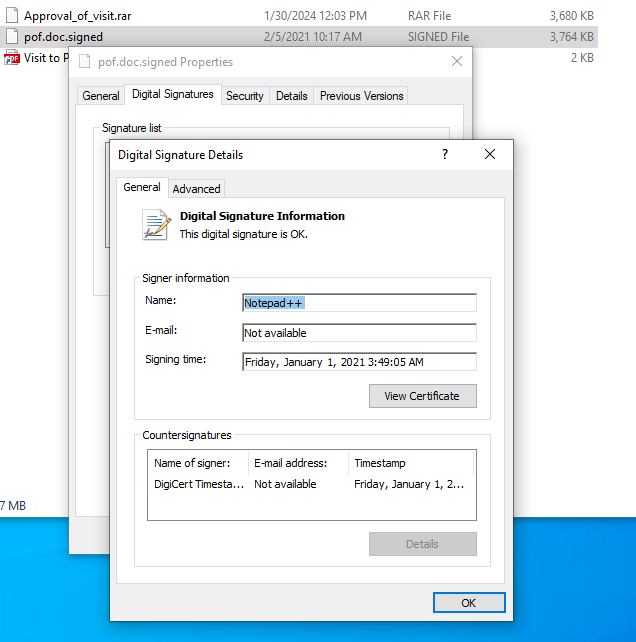Click the file icon in Properties title bar
This screenshot has width=636, height=642.
pyautogui.click(x=84, y=61)
